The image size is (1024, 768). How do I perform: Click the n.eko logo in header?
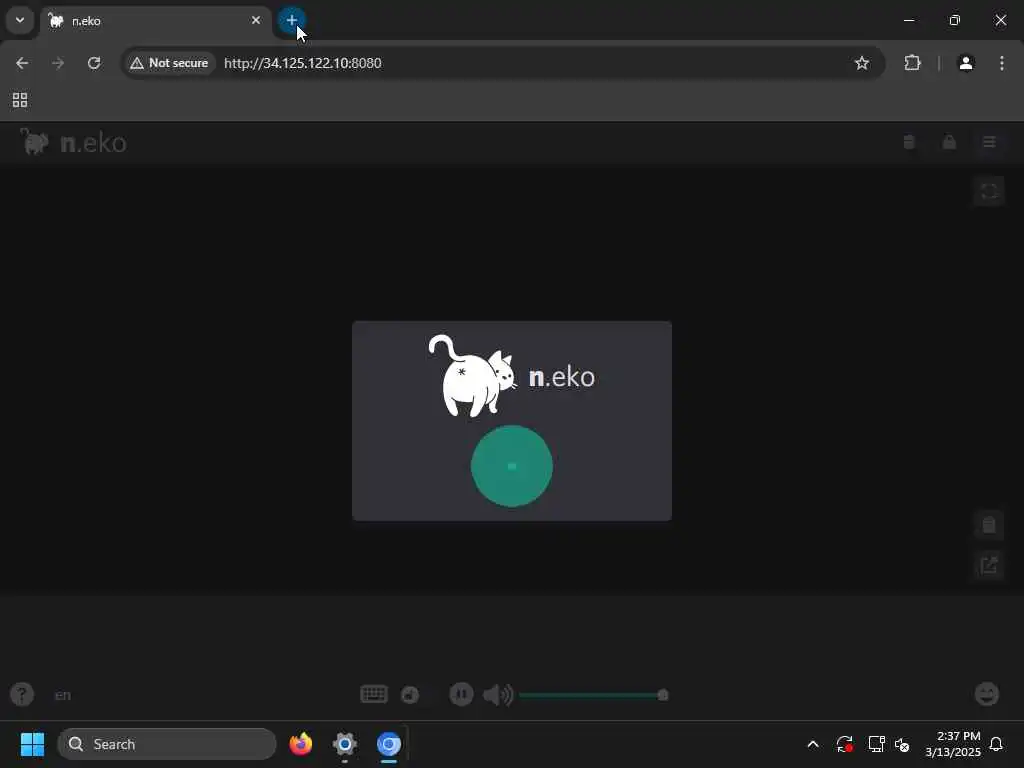tap(73, 142)
